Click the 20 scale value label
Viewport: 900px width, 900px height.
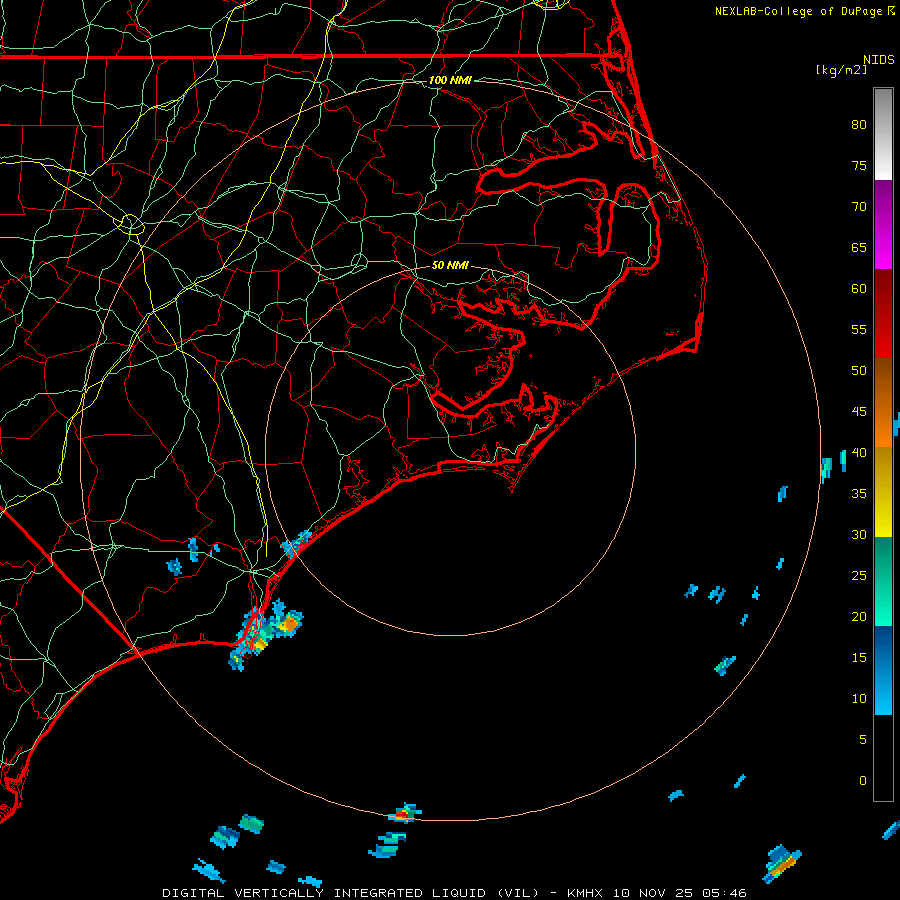859,616
